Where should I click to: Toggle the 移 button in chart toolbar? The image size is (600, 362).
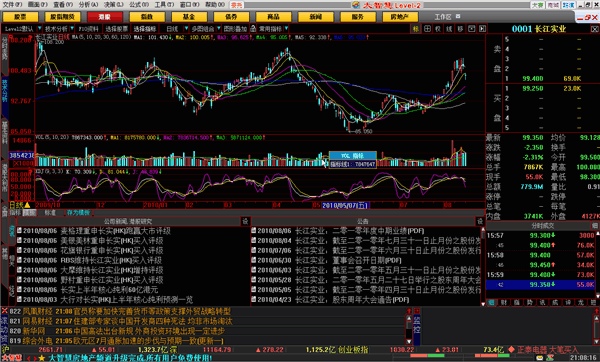460,29
